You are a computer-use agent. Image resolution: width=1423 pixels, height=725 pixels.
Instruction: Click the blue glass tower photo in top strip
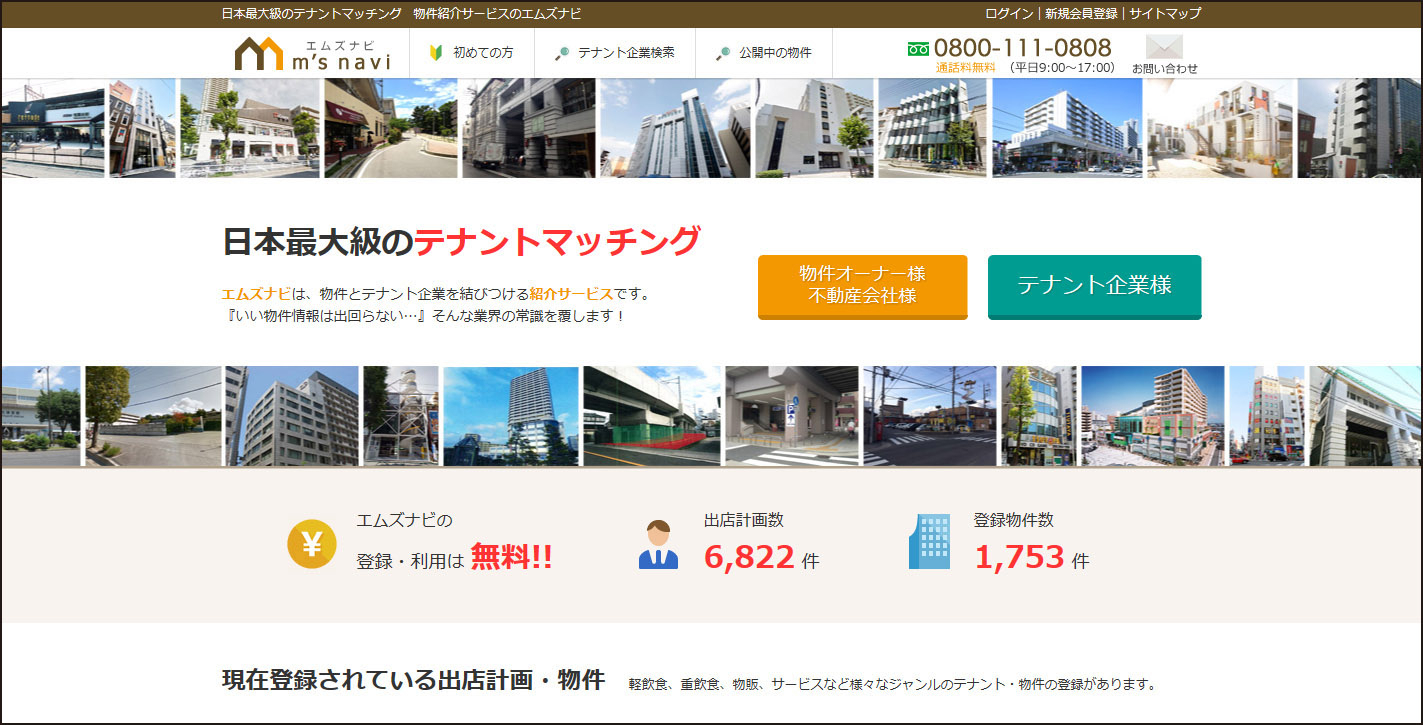tap(675, 128)
